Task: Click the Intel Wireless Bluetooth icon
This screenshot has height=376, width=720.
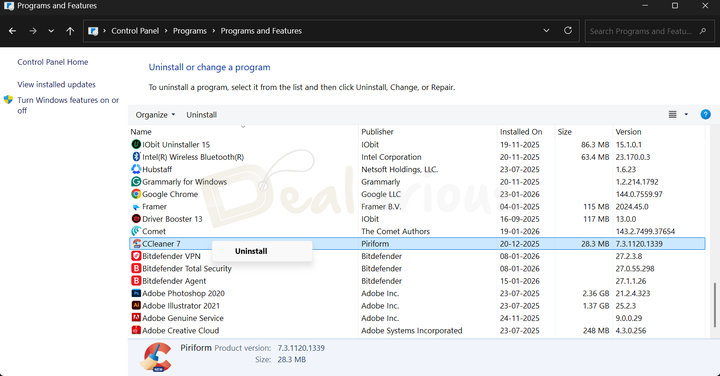Action: 136,157
